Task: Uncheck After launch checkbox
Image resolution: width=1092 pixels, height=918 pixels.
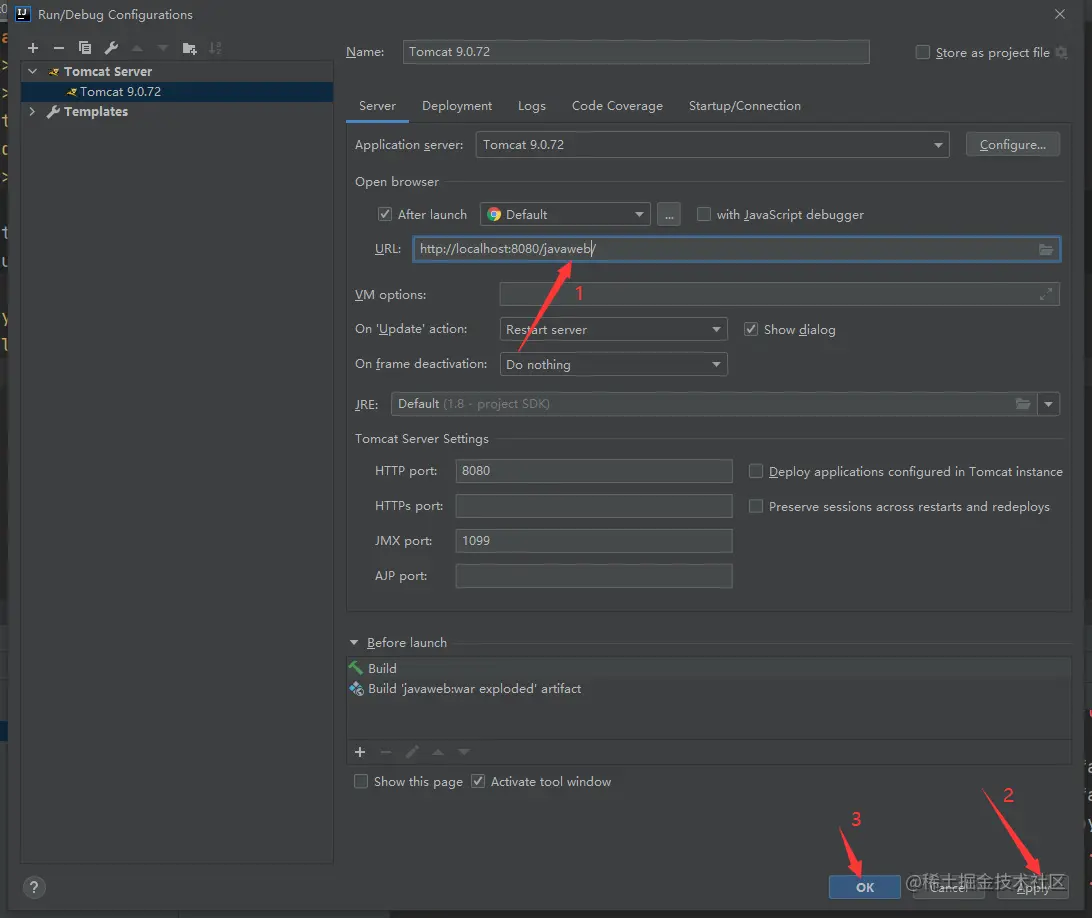Action: coord(384,215)
